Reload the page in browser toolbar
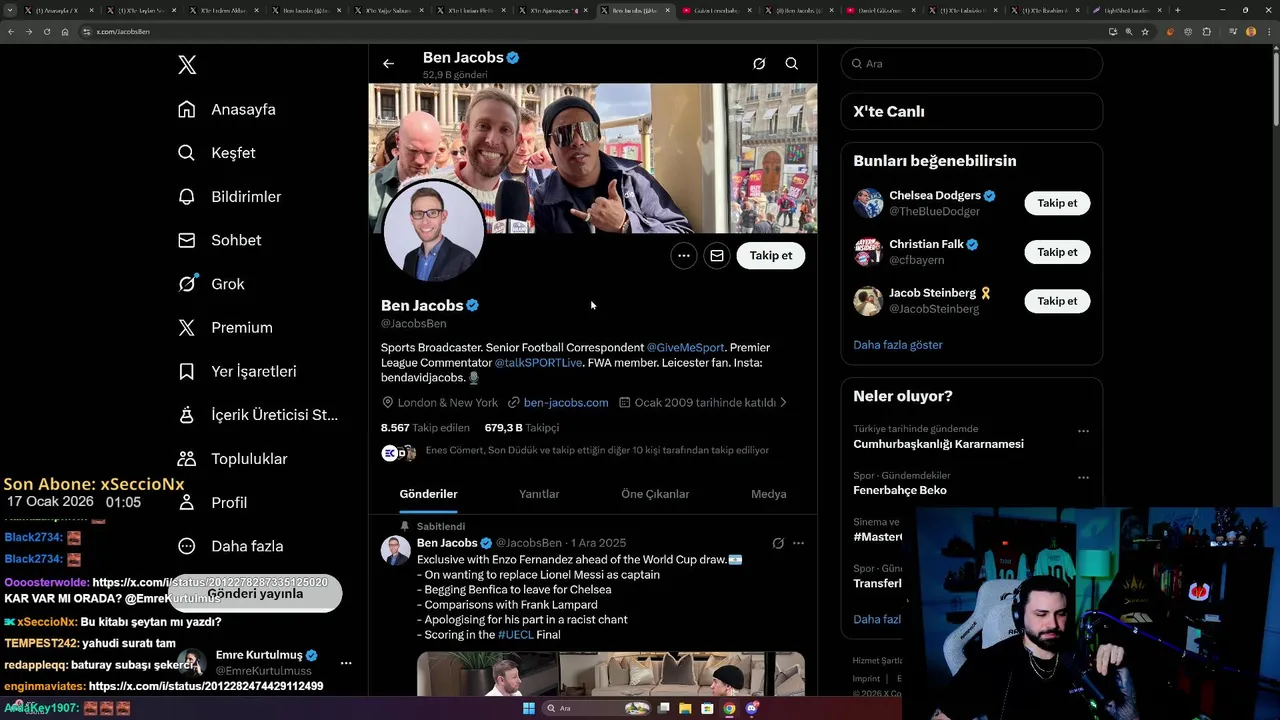 pyautogui.click(x=46, y=31)
